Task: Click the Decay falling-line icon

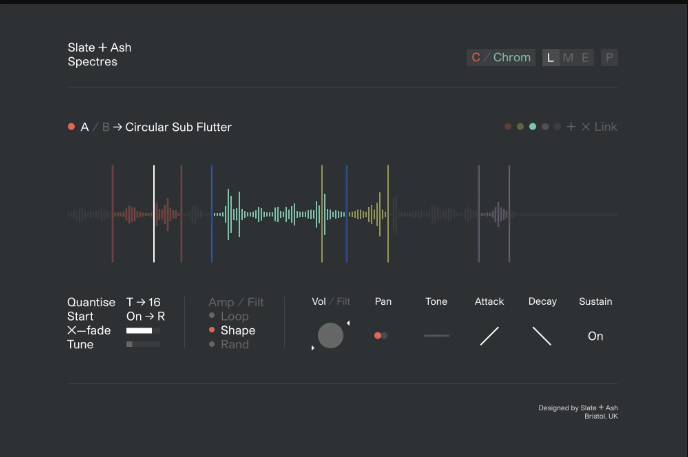Action: [x=542, y=336]
